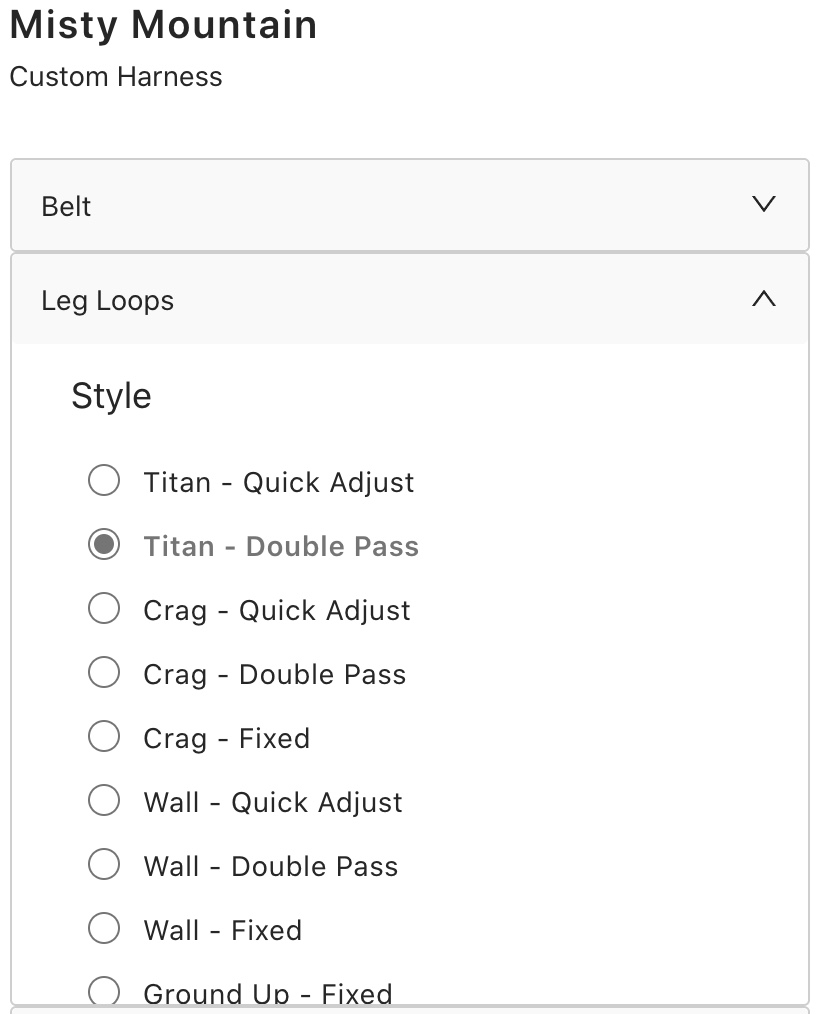This screenshot has height=1014, width=816.
Task: Click the Leg Loops header label
Action: pos(107,300)
